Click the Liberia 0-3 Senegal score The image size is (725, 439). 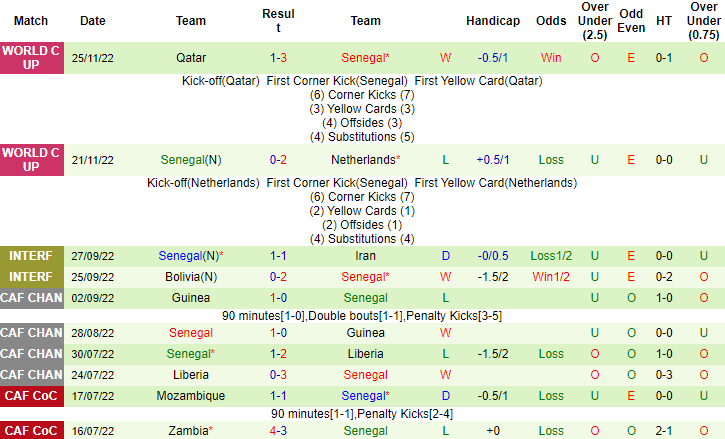(x=278, y=374)
